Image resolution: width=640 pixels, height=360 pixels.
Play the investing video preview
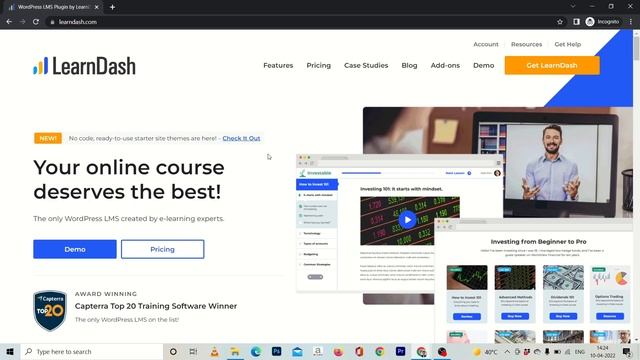coord(407,220)
